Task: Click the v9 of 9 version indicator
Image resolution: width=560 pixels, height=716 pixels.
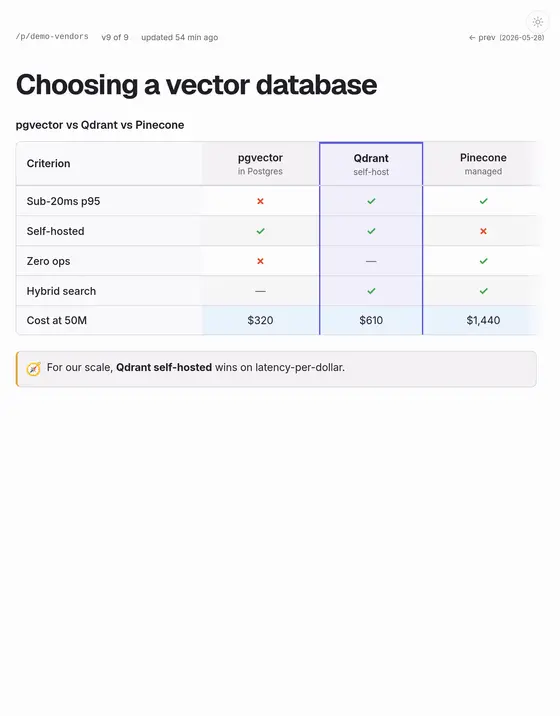Action: pyautogui.click(x=115, y=37)
